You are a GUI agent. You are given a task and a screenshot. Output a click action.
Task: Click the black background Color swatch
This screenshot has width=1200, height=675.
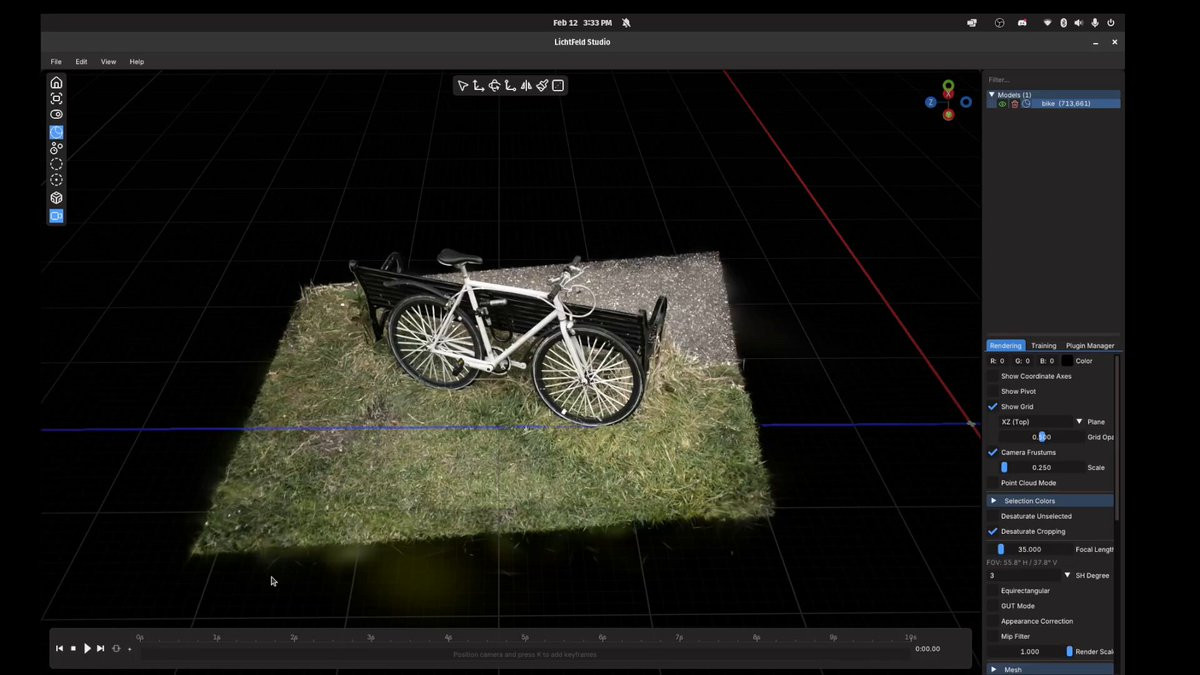[1067, 361]
